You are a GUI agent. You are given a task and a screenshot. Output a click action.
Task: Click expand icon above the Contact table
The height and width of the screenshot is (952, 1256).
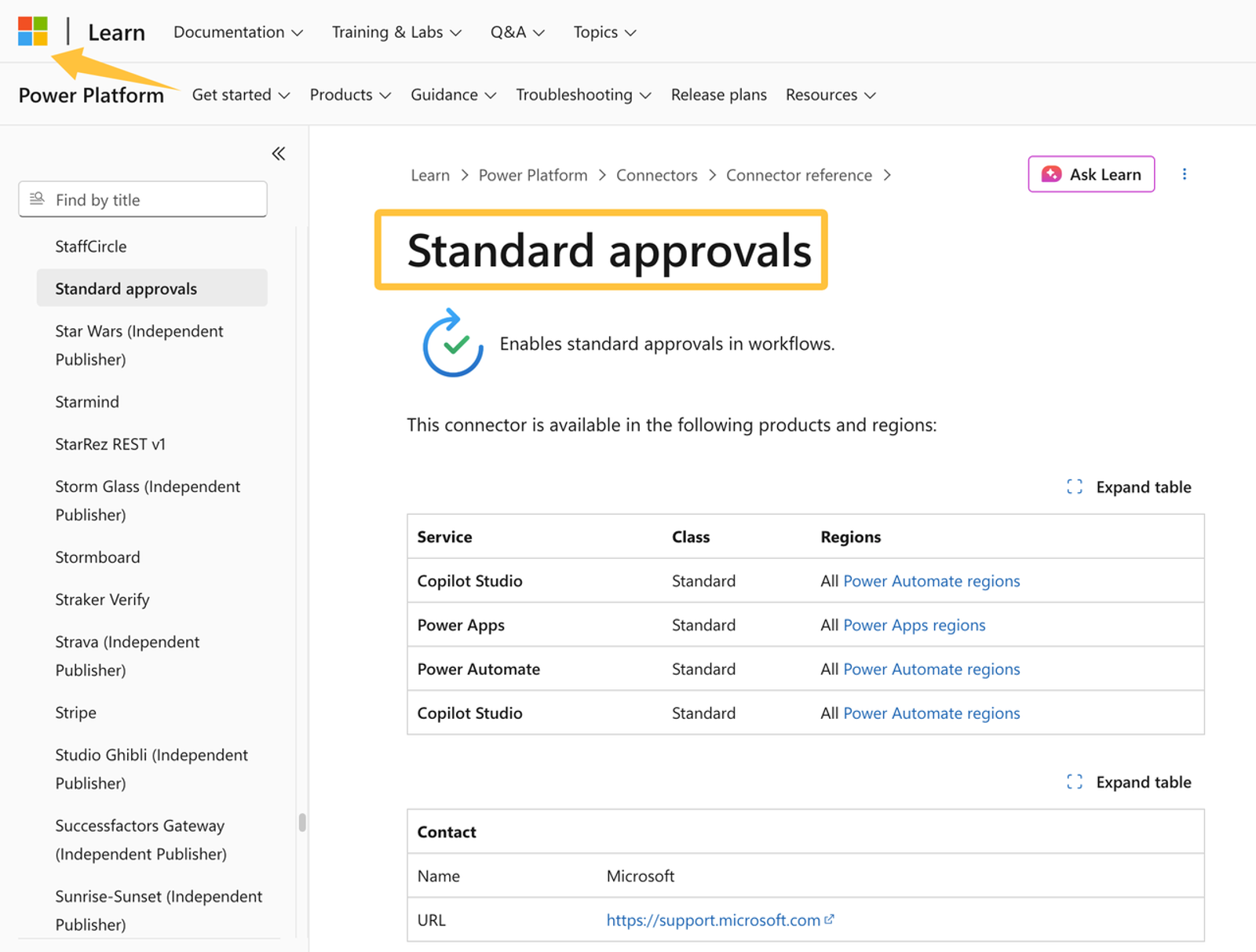point(1075,782)
